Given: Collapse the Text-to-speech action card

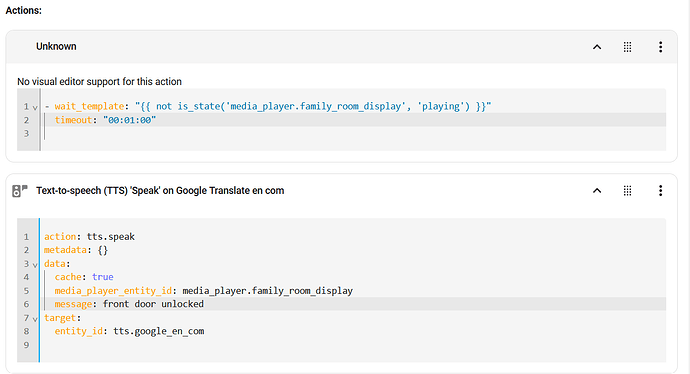Looking at the screenshot, I should point(597,191).
